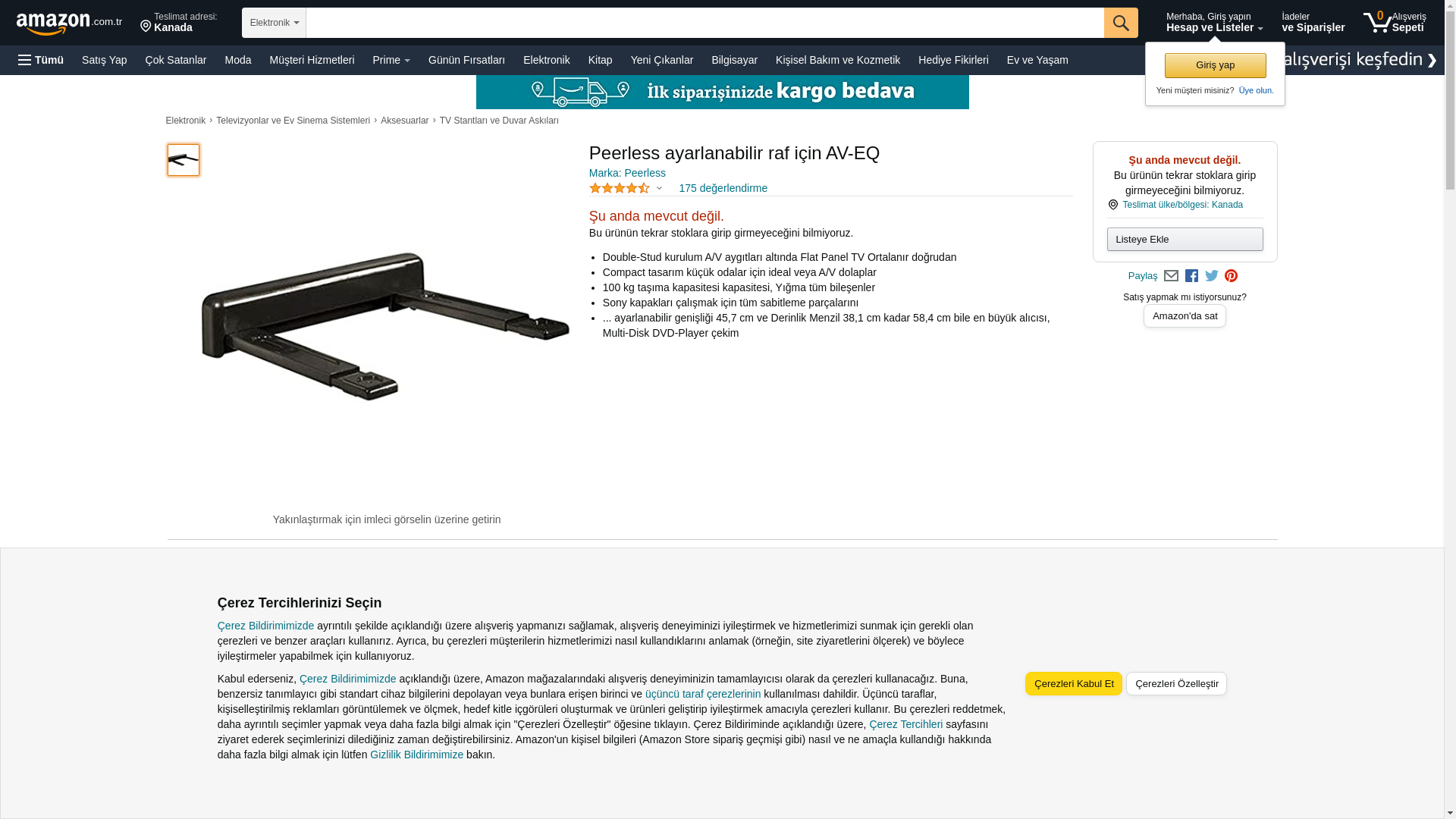
Task: Expand the star rating breakdown arrow
Action: pyautogui.click(x=659, y=188)
